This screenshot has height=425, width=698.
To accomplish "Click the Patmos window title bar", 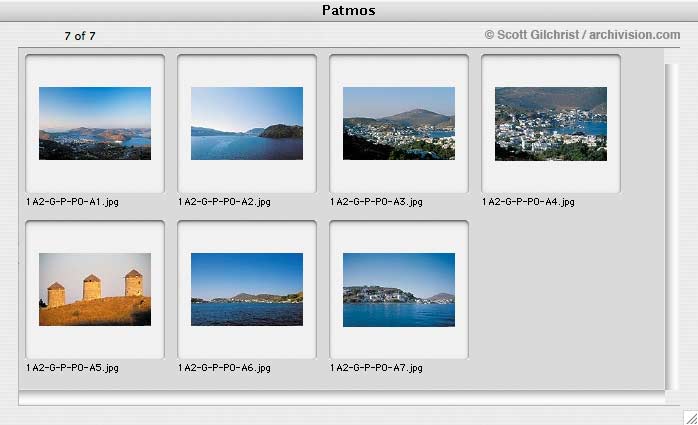I will click(349, 10).
